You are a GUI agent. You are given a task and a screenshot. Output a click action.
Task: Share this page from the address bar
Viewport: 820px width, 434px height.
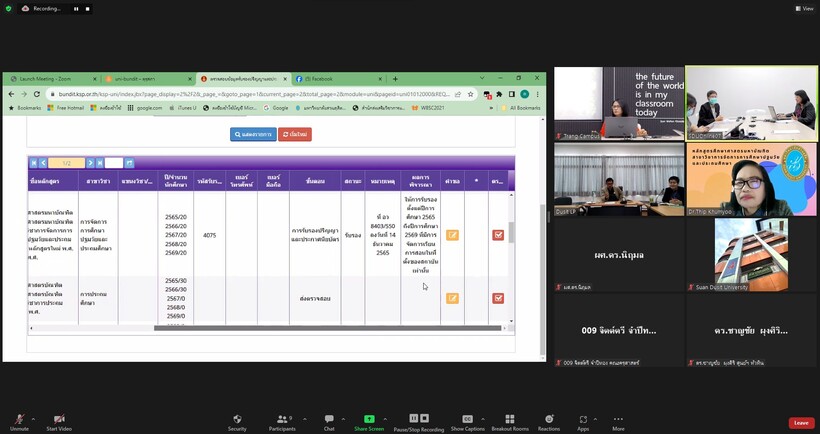(x=458, y=94)
